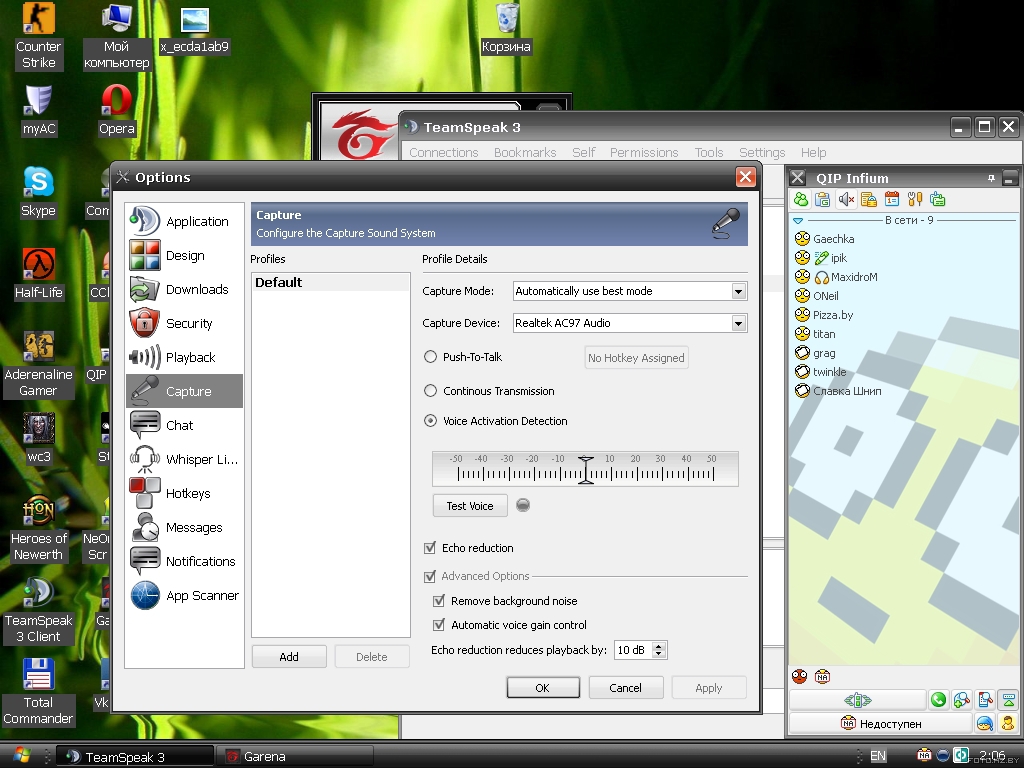The image size is (1024, 768).
Task: Click the OK button in Options
Action: pyautogui.click(x=543, y=688)
